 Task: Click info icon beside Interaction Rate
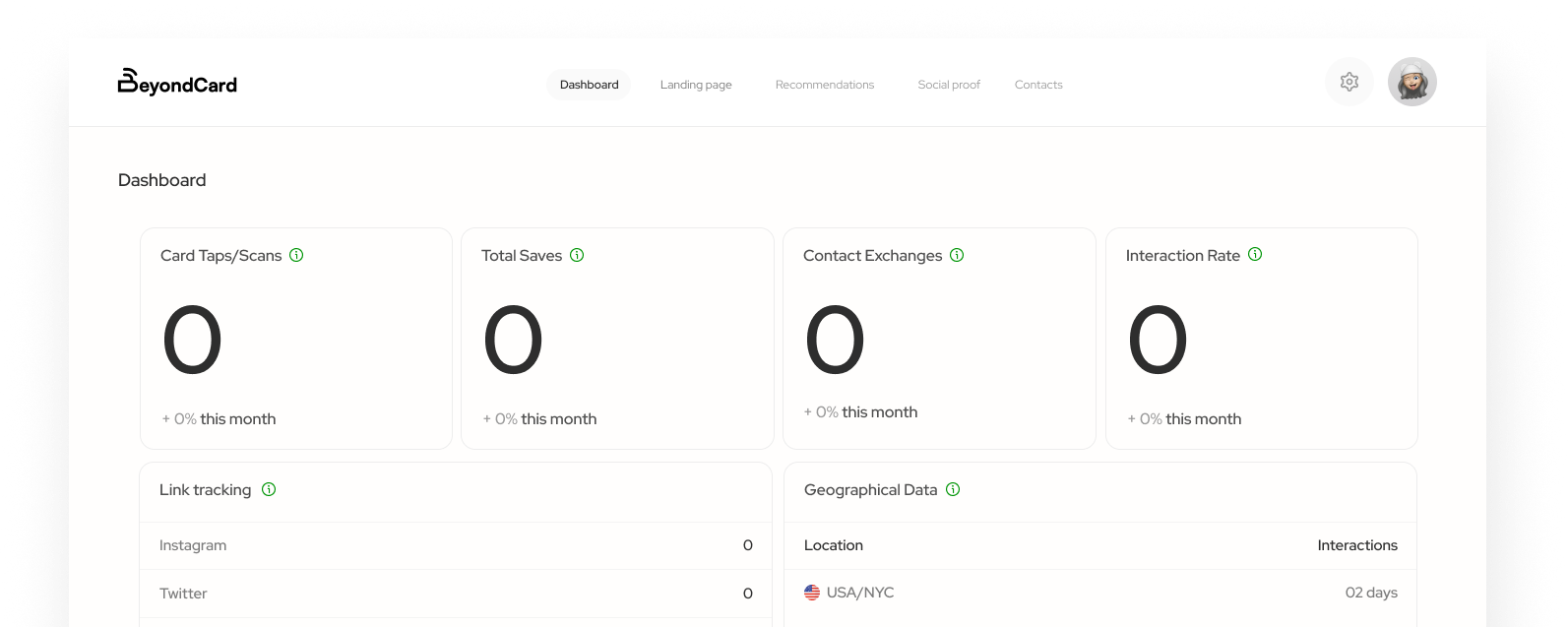pos(1255,254)
